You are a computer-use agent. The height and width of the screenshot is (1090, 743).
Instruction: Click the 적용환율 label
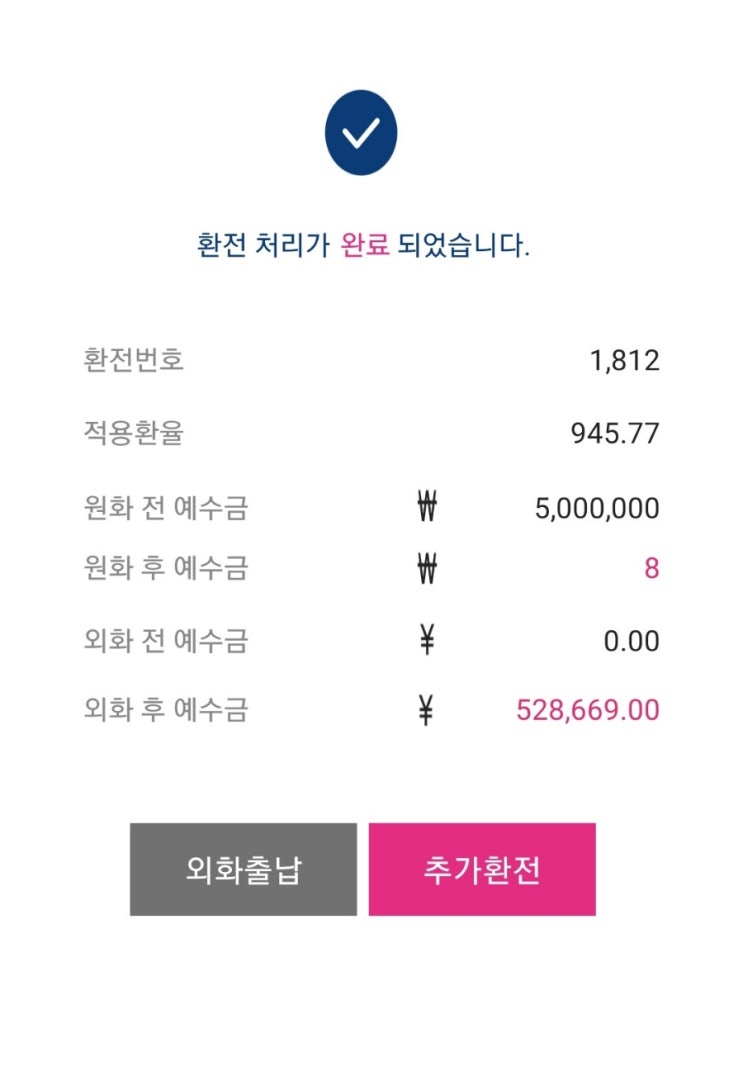coord(133,432)
